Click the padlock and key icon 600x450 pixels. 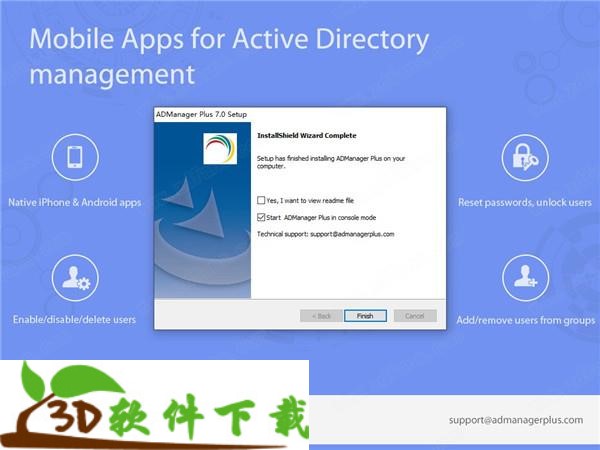point(525,157)
